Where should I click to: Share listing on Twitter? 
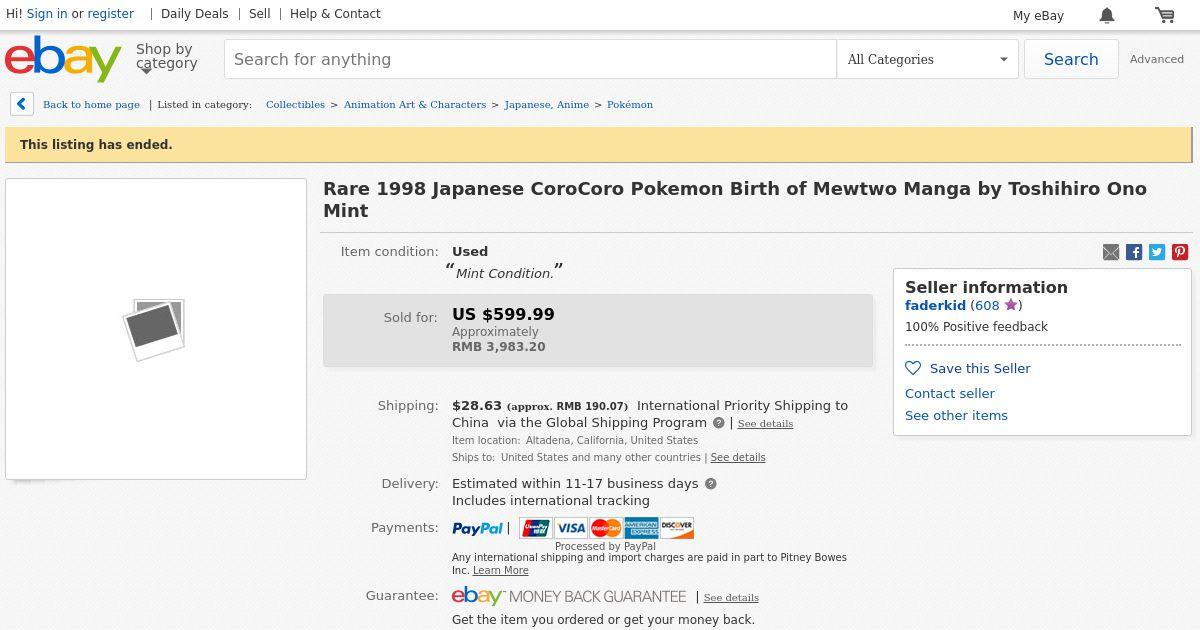[1157, 252]
